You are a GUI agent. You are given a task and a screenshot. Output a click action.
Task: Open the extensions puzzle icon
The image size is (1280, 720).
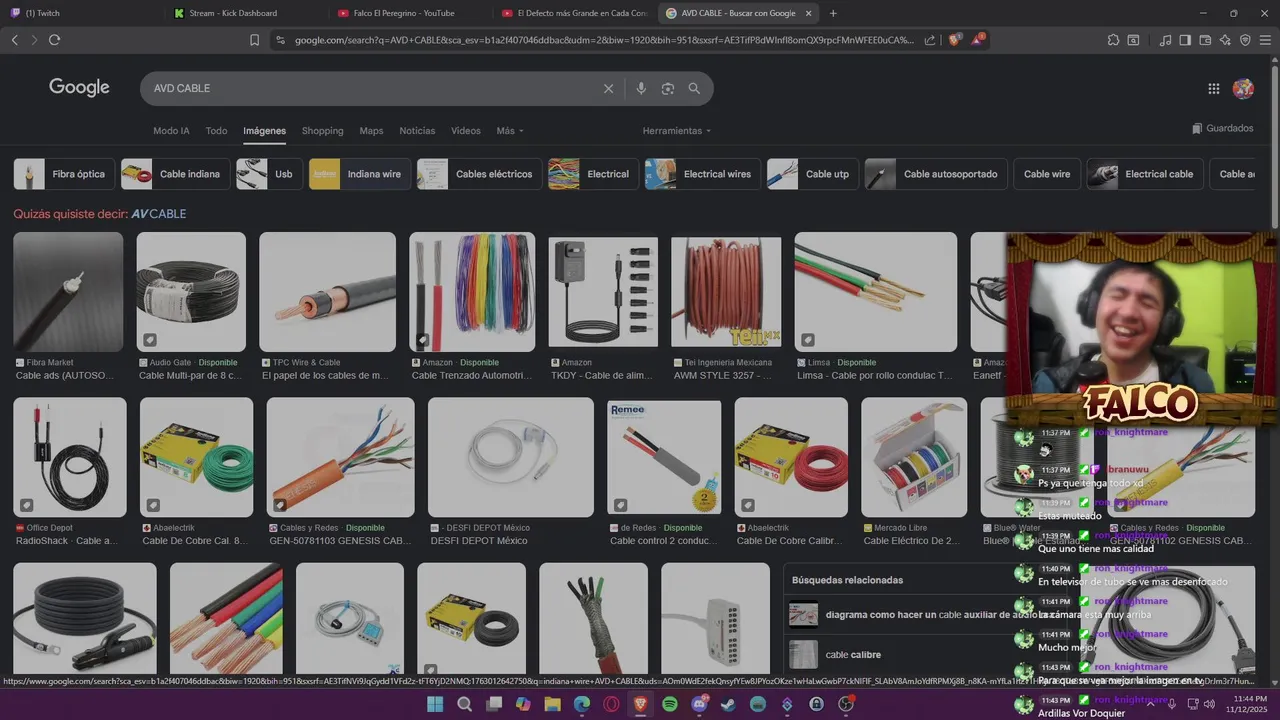[x=1113, y=40]
